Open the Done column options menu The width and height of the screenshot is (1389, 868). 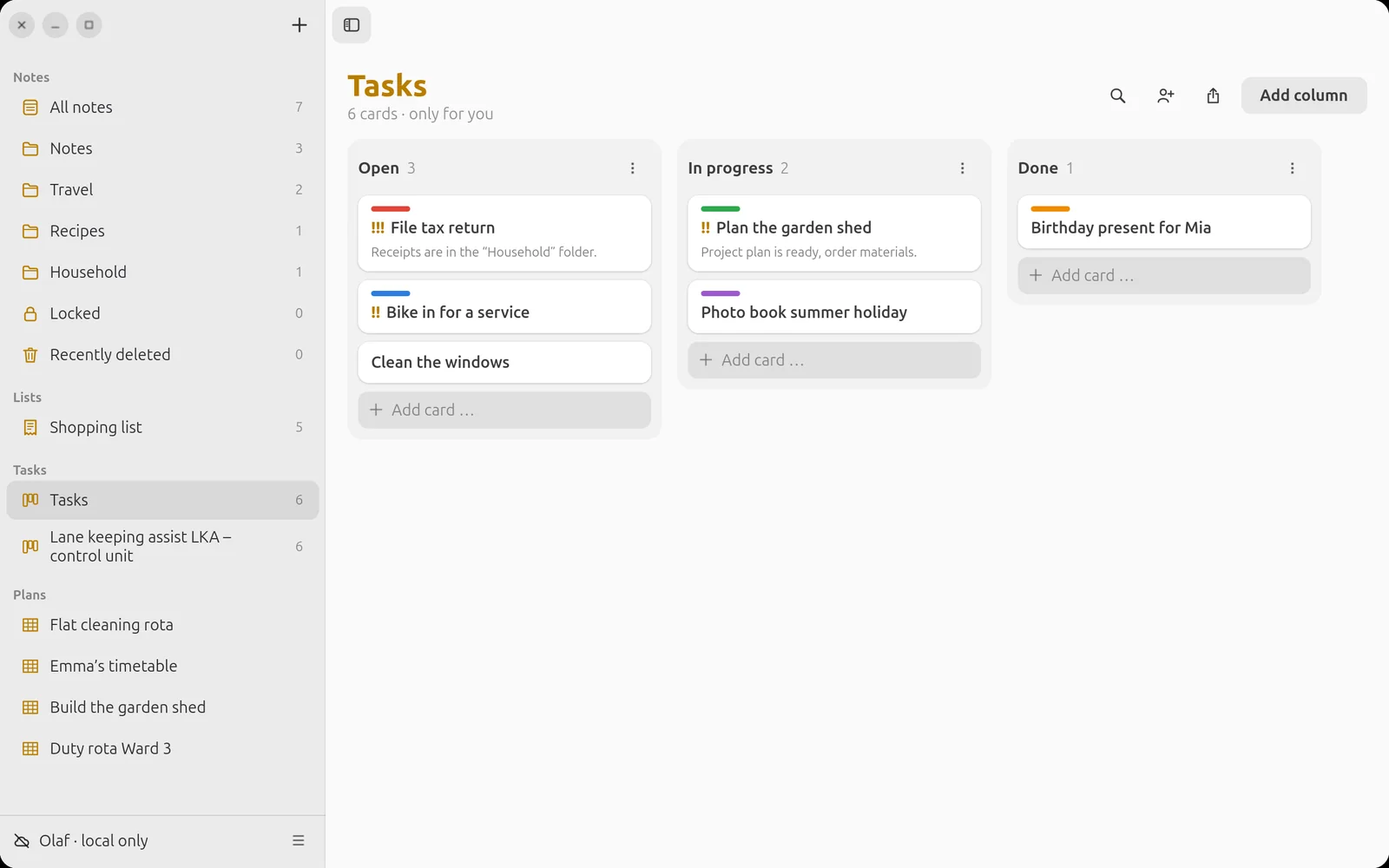tap(1293, 168)
